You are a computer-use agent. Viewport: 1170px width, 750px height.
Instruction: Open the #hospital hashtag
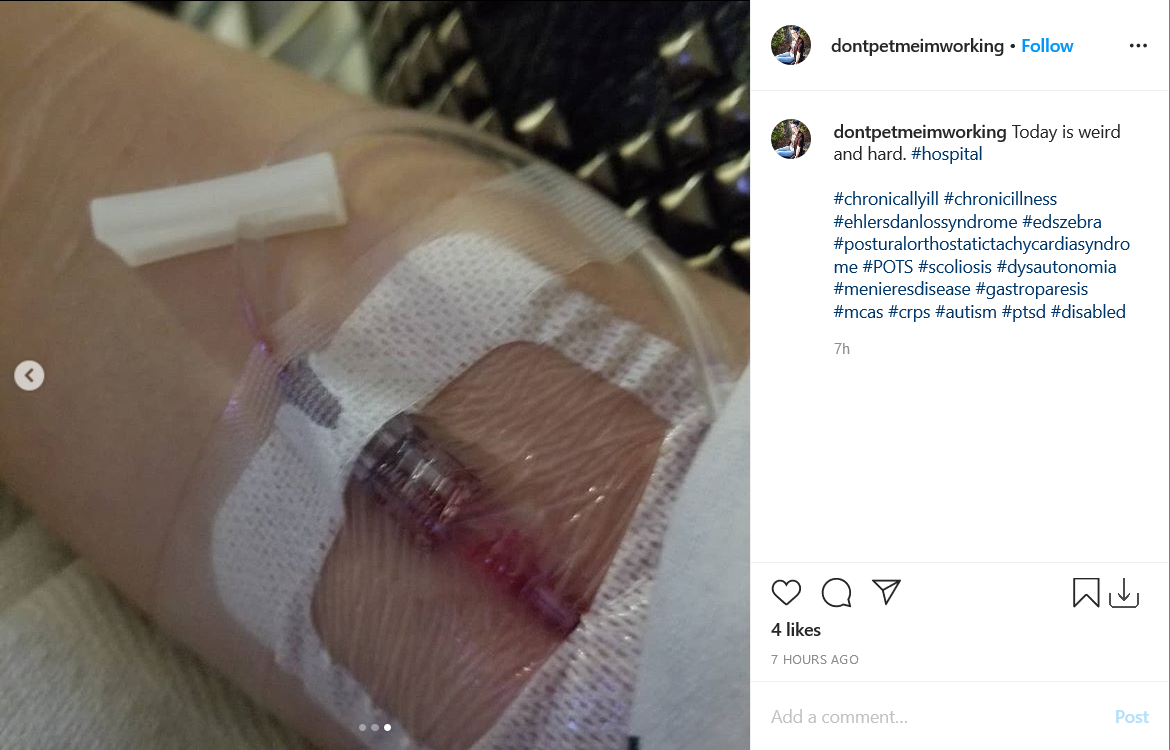point(946,154)
